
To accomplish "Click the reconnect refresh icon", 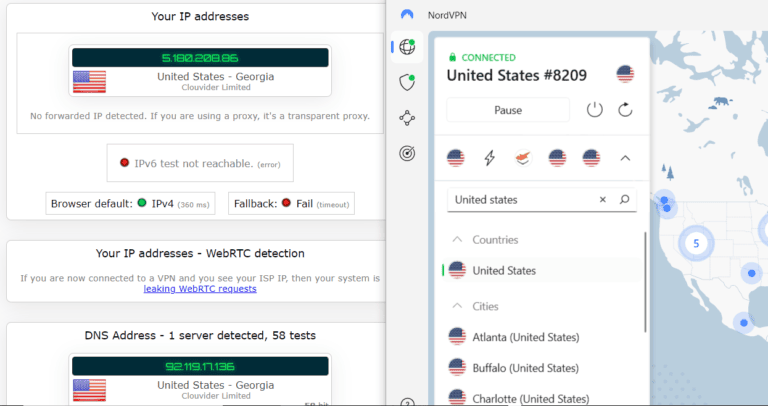I will (625, 110).
